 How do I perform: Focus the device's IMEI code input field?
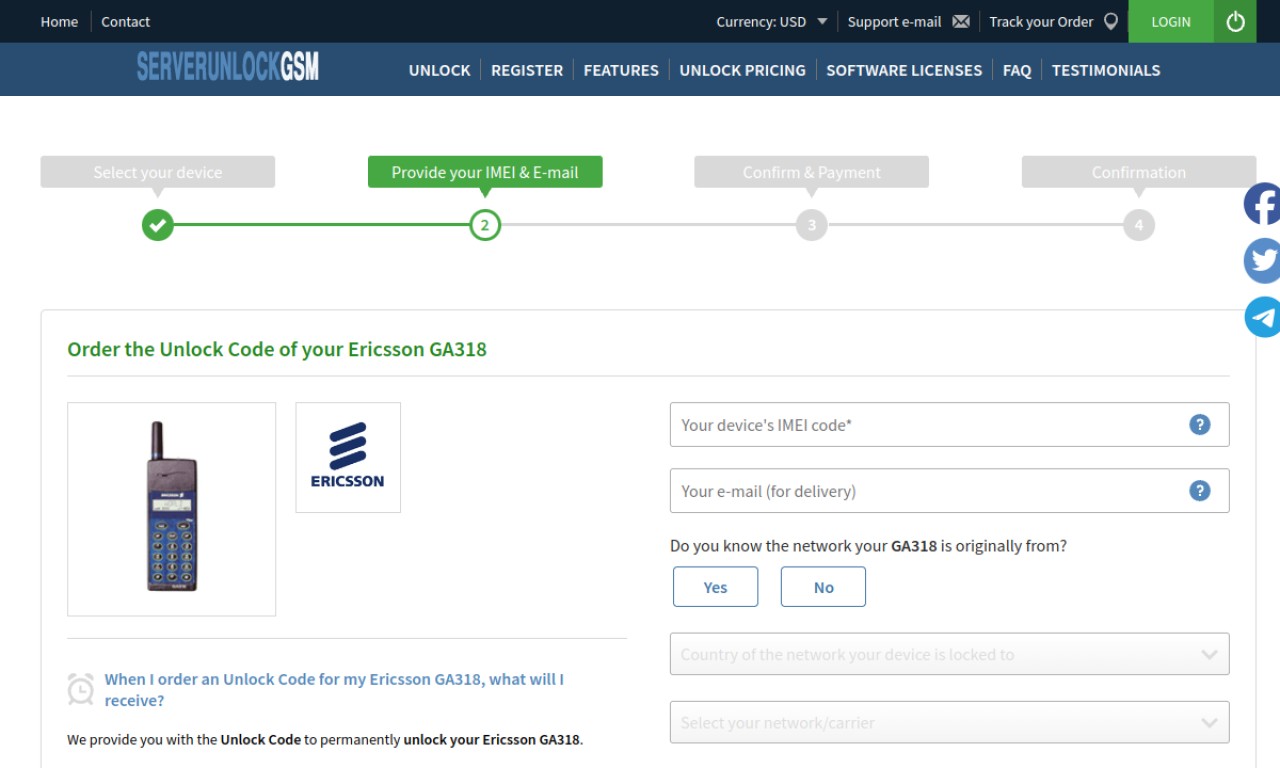(x=949, y=425)
